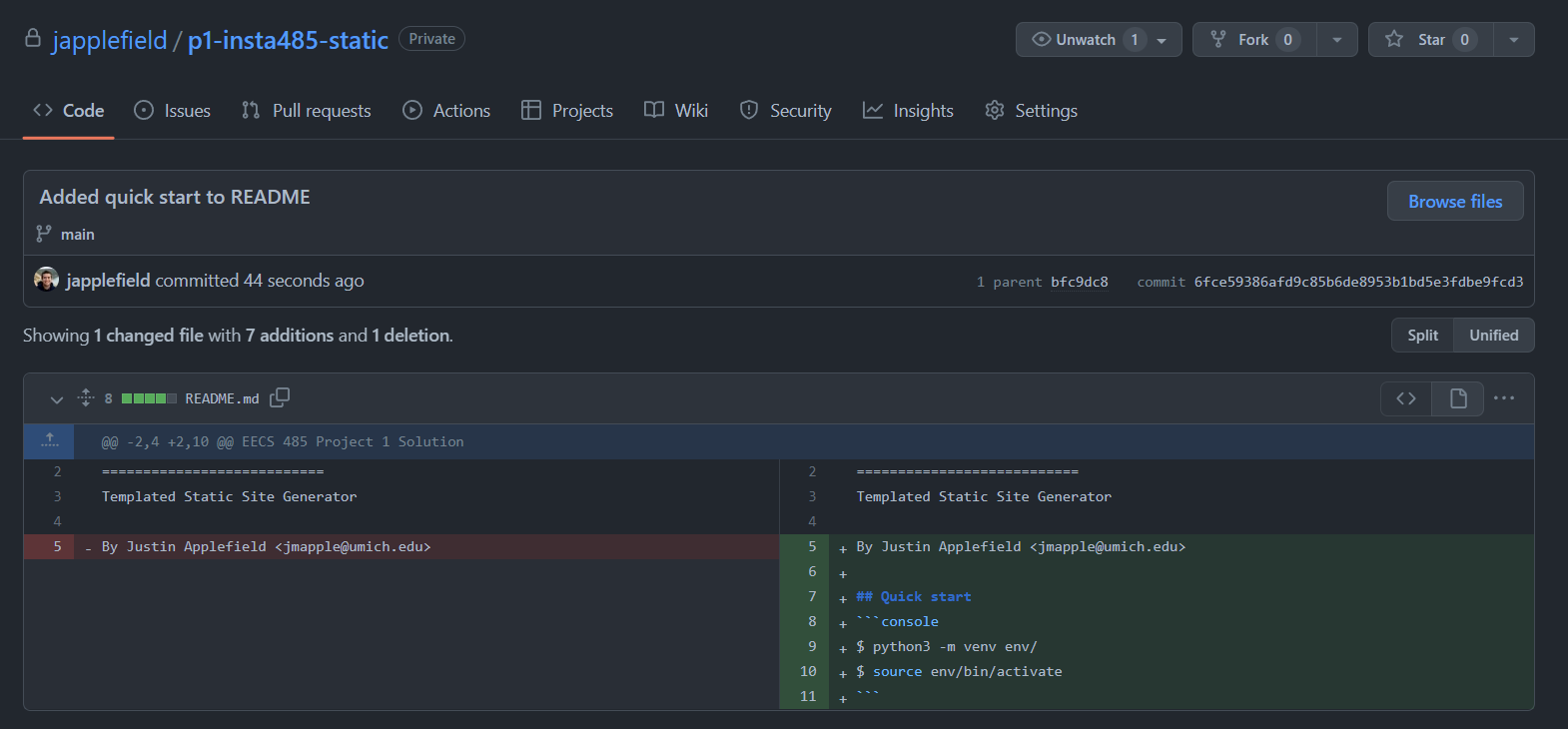The width and height of the screenshot is (1568, 729).
Task: Expand all lines of README.md diff
Action: (86, 398)
